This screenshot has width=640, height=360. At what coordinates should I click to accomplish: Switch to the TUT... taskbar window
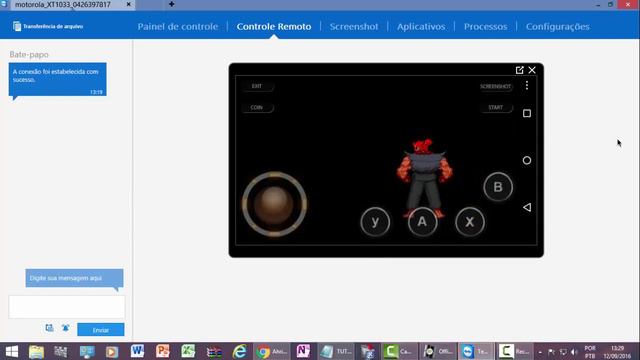[x=336, y=351]
